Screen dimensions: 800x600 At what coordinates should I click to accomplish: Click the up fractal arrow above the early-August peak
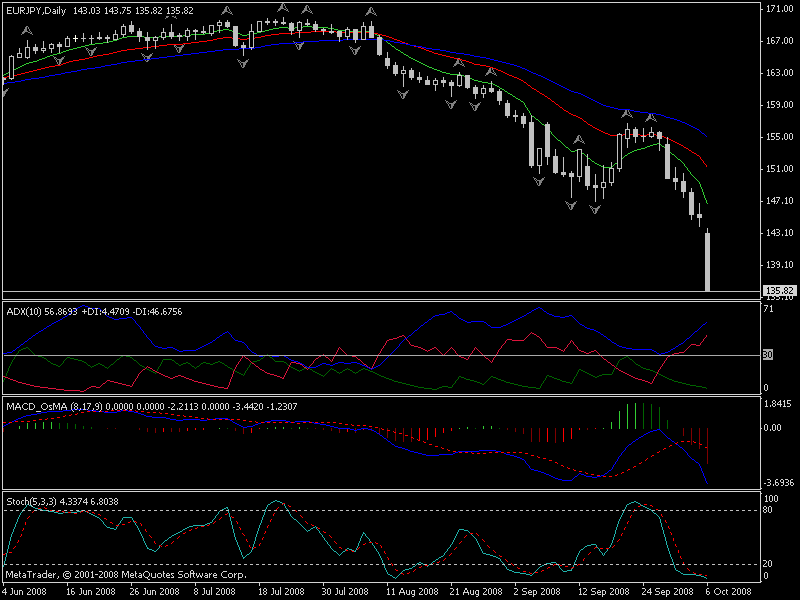pyautogui.click(x=371, y=12)
